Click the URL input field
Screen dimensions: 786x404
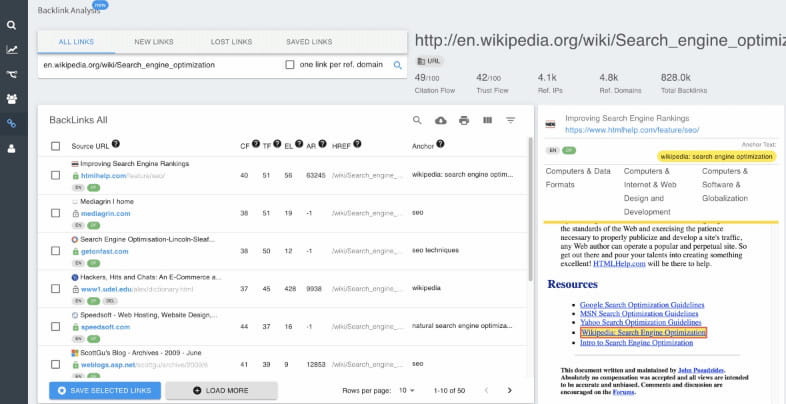(x=160, y=65)
